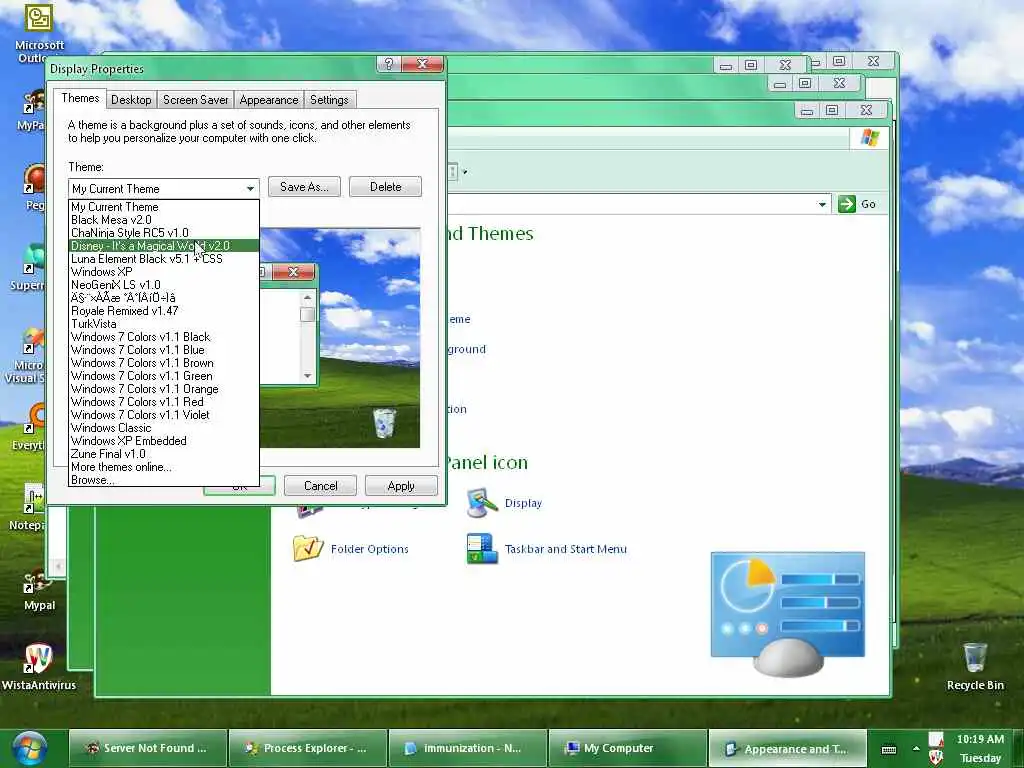Open the Mypal desktop shortcut
This screenshot has width=1024, height=768.
39,591
